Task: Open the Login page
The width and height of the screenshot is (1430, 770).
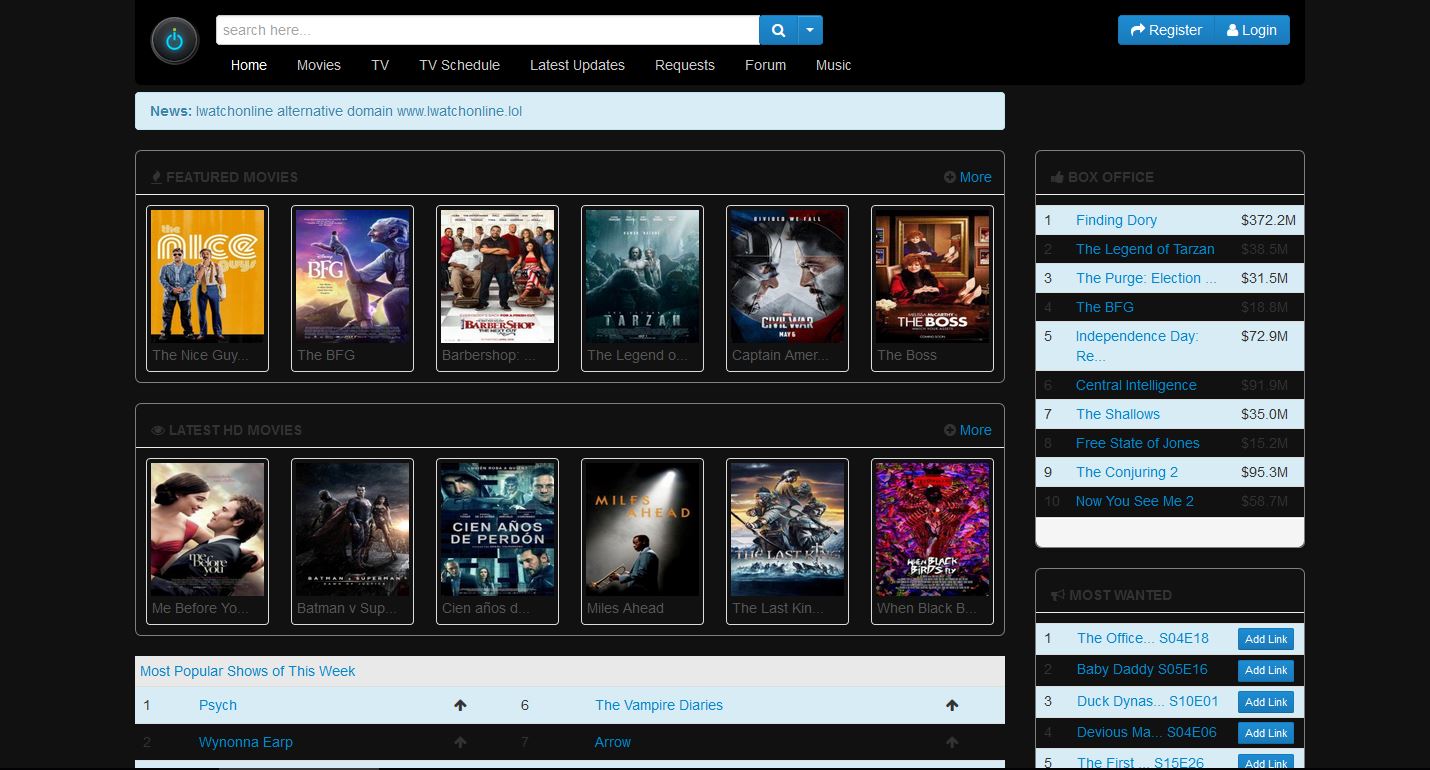Action: (1252, 30)
